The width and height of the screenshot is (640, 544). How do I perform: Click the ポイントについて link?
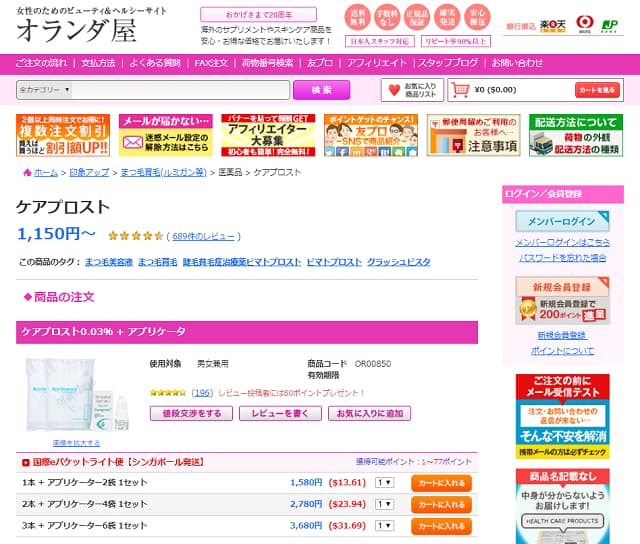pyautogui.click(x=562, y=351)
